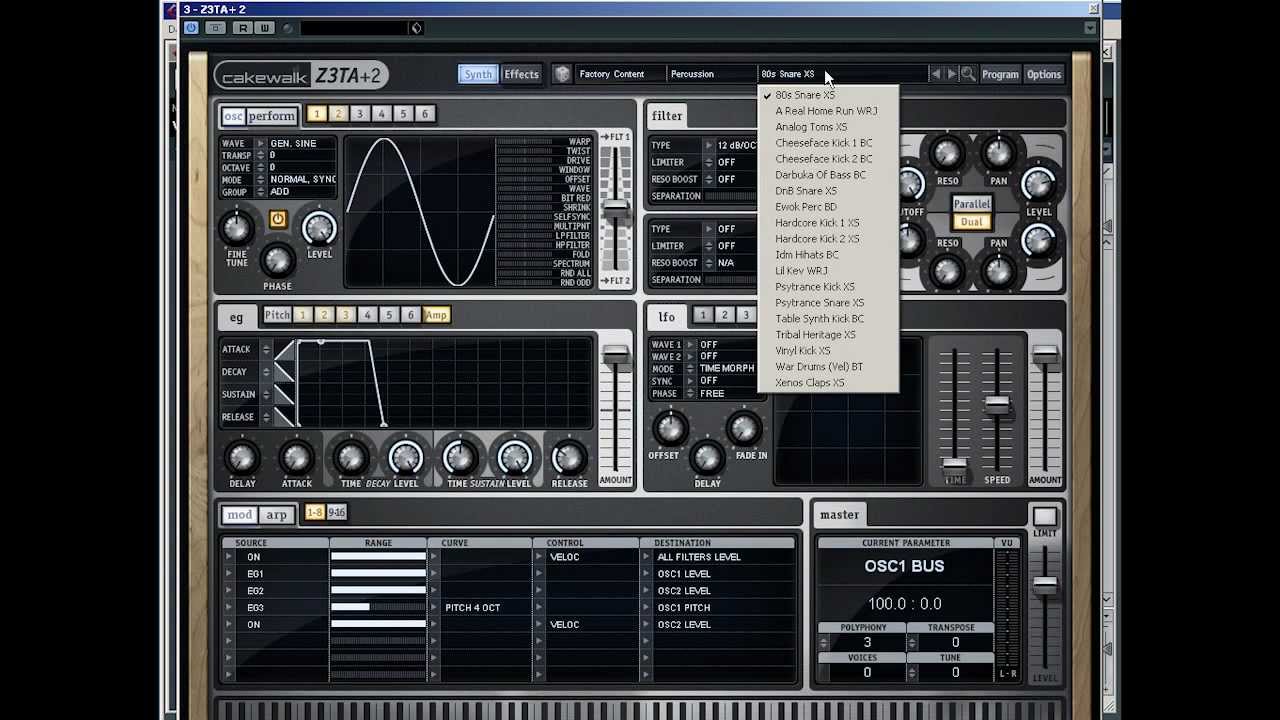
Task: Click the Sustain Level knob
Action: pyautogui.click(x=514, y=458)
